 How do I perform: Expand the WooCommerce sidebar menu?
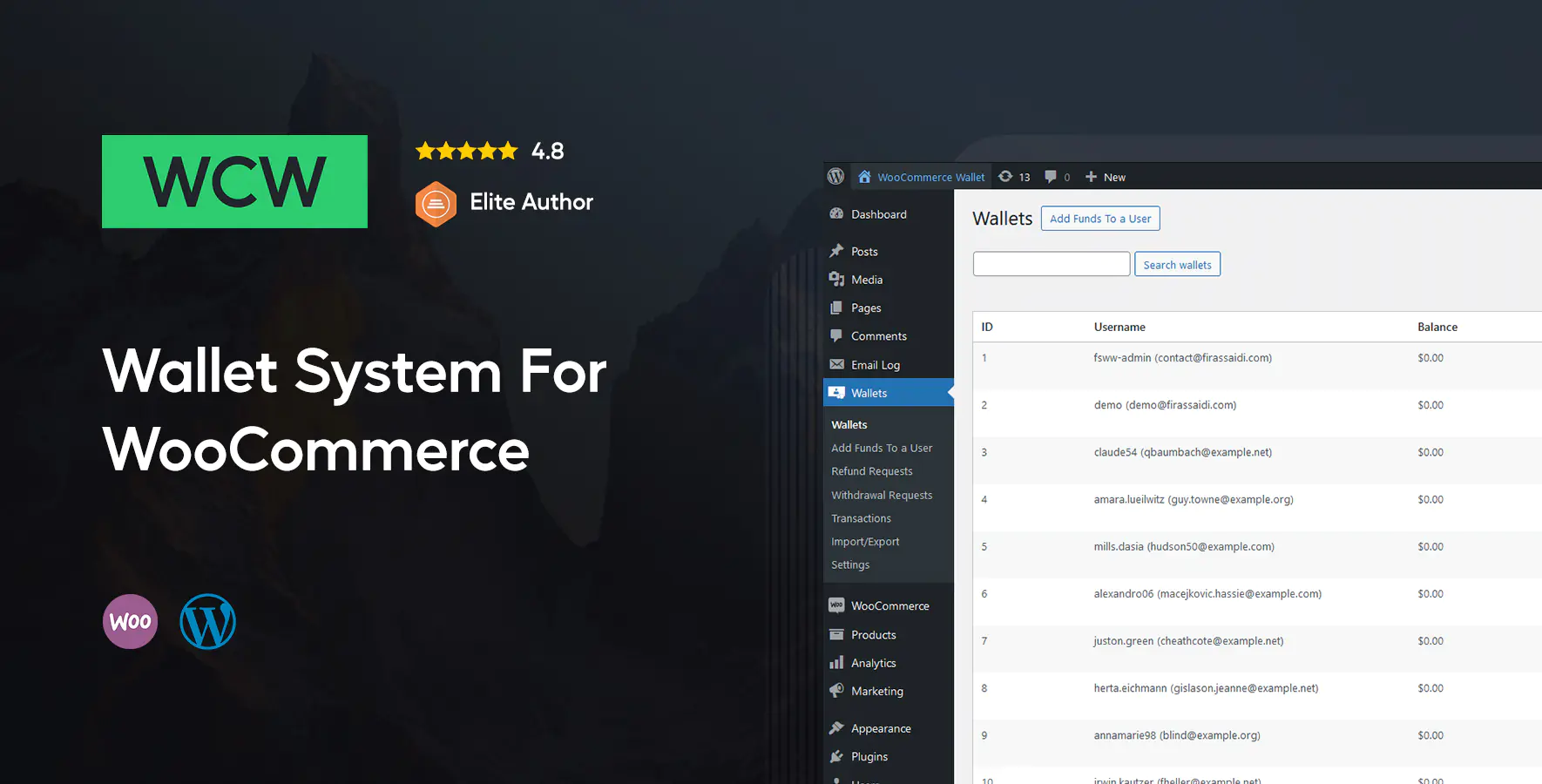pos(889,605)
